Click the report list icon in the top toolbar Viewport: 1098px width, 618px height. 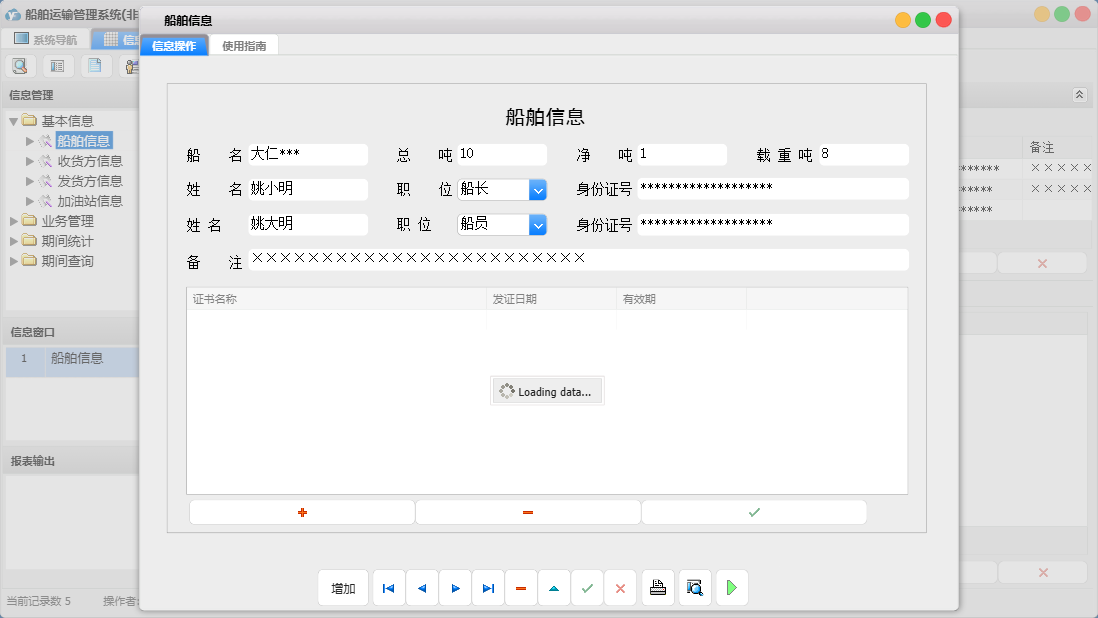pyautogui.click(x=57, y=65)
